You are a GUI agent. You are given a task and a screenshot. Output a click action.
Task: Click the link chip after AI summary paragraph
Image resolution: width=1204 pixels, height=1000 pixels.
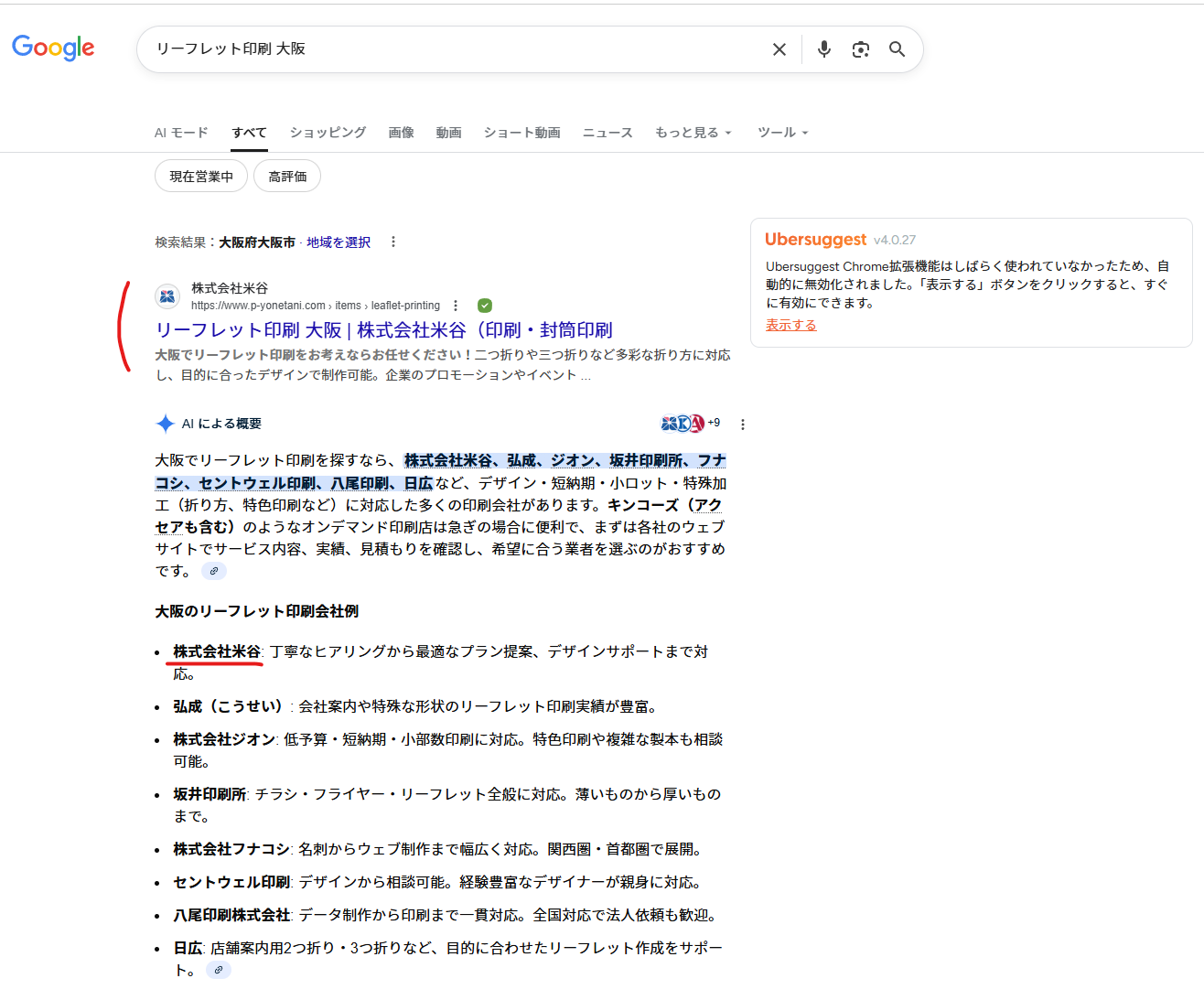pos(214,571)
